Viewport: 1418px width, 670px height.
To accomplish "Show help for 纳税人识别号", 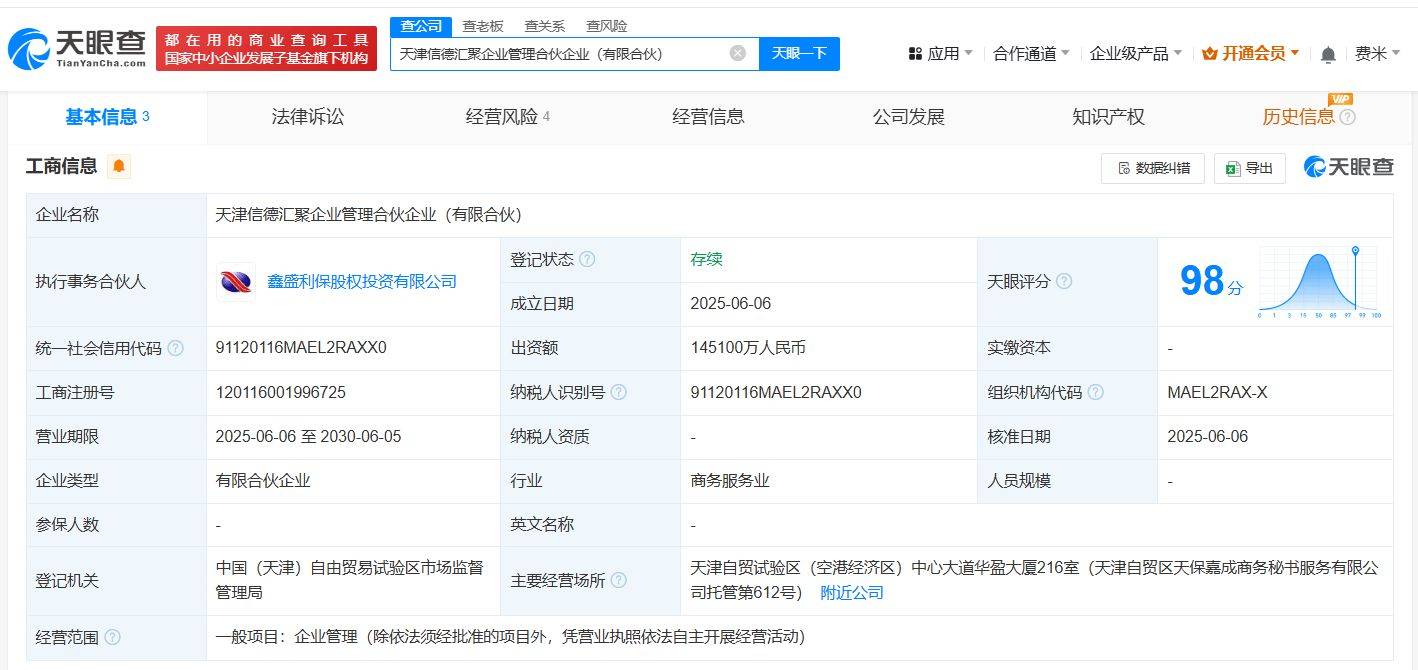I will pos(619,392).
